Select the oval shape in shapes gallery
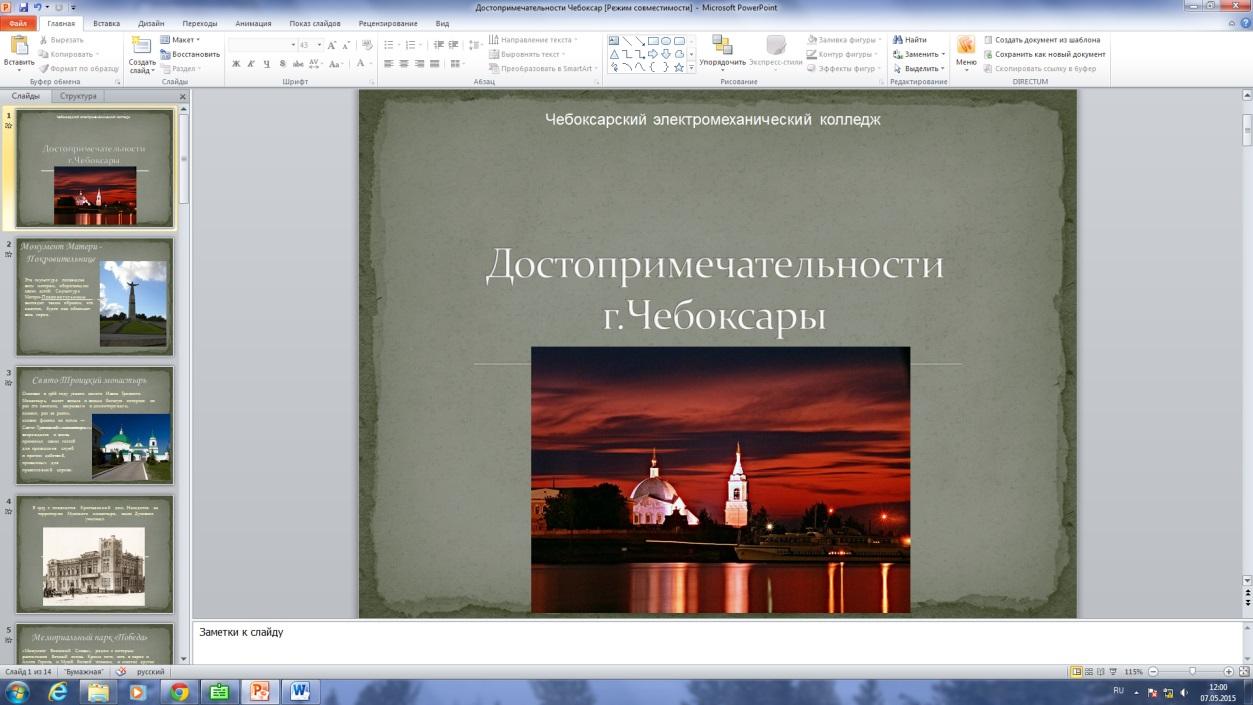The image size is (1253, 705). click(666, 41)
